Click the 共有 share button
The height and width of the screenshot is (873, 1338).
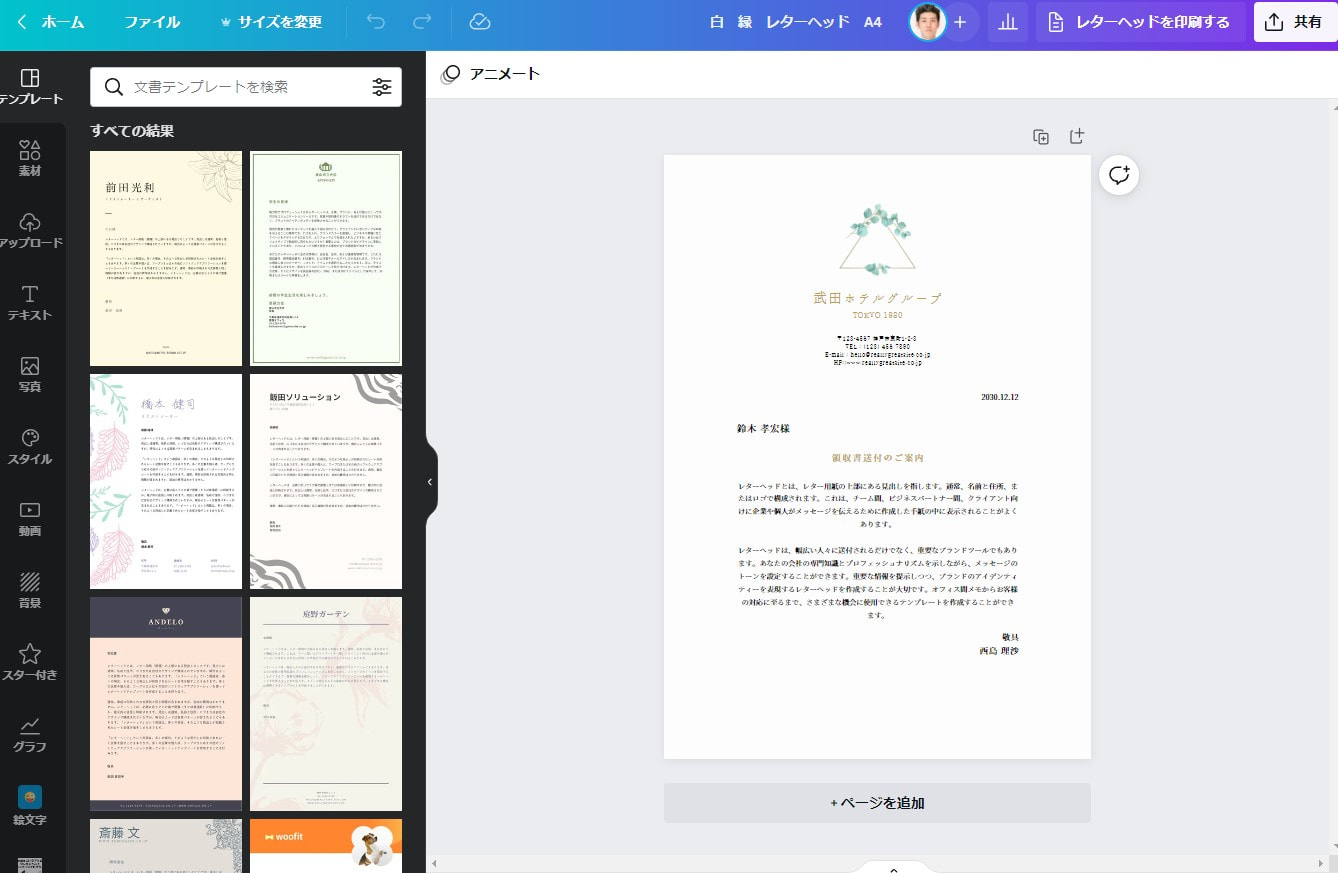click(x=1294, y=22)
